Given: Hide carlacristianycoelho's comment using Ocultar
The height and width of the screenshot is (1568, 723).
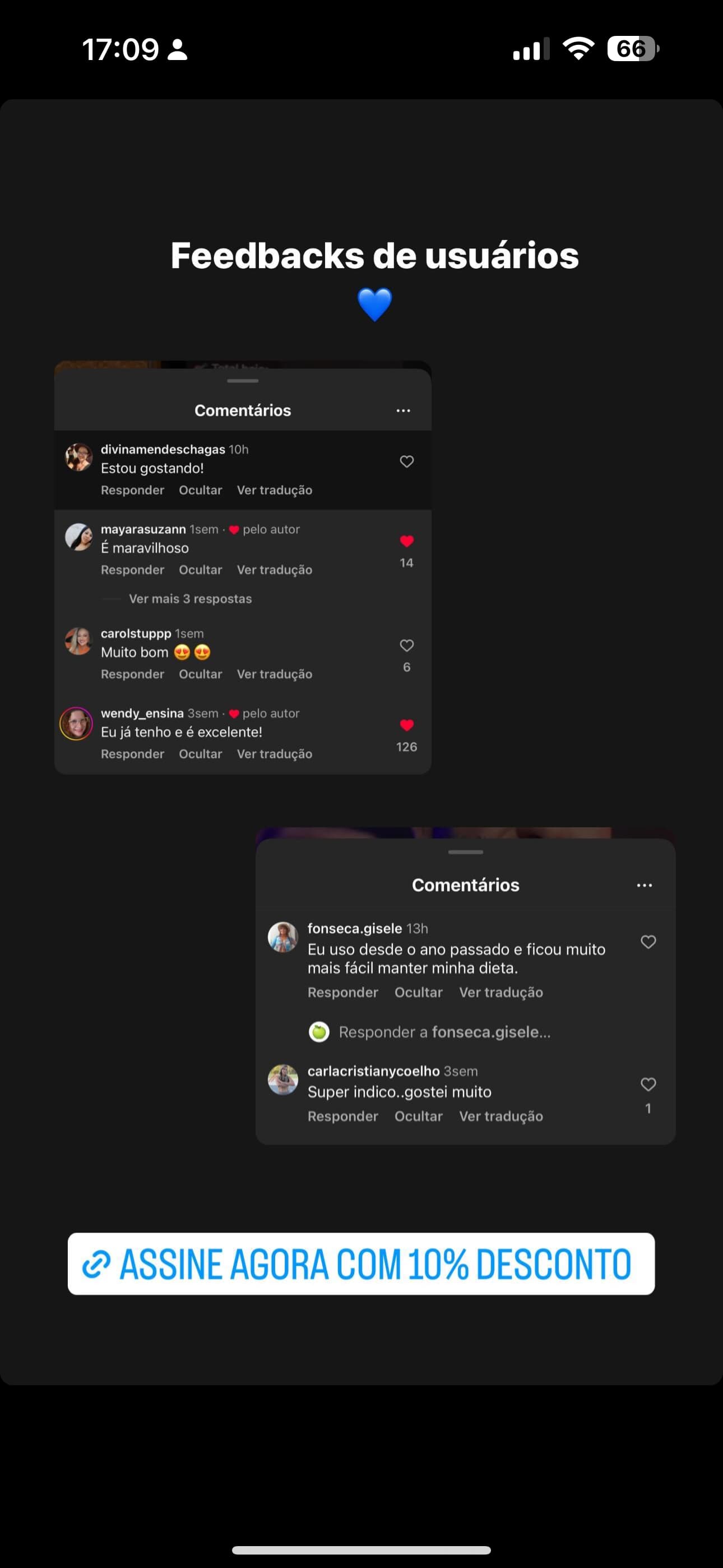Looking at the screenshot, I should click(418, 1116).
